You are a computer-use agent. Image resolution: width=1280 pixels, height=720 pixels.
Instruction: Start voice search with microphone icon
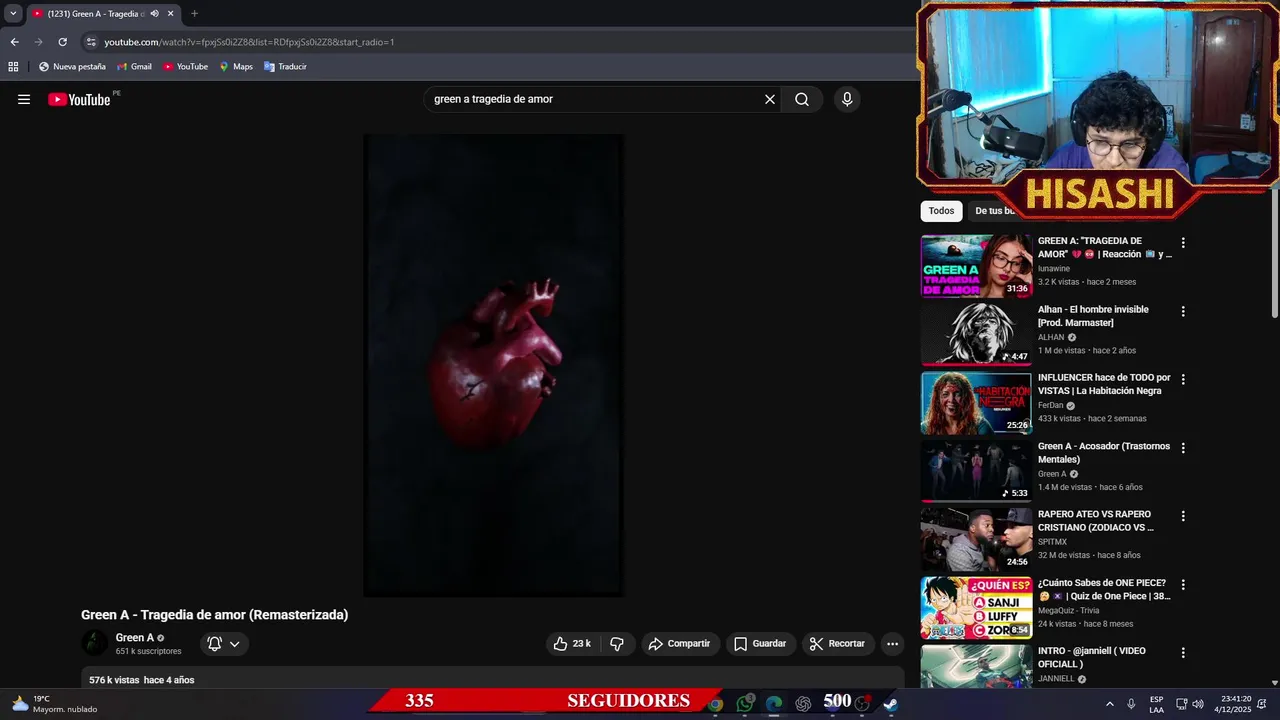(847, 99)
